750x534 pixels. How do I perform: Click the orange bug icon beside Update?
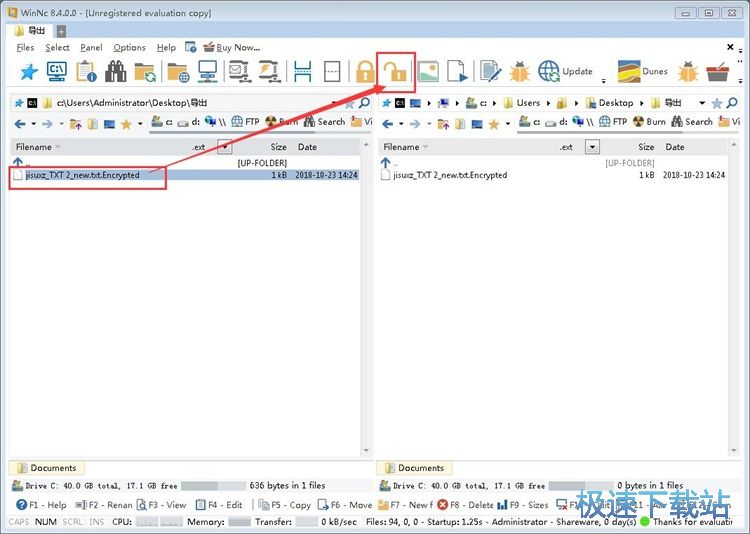[x=519, y=72]
